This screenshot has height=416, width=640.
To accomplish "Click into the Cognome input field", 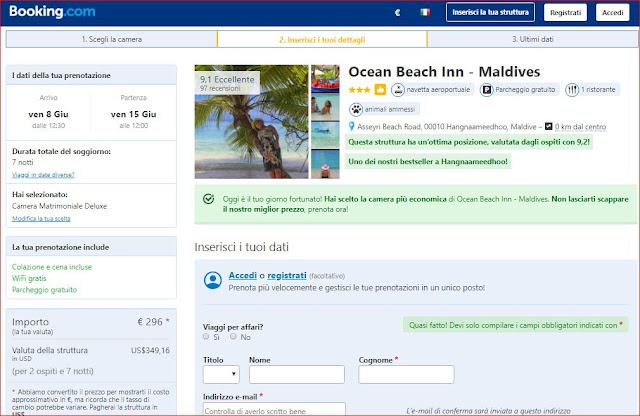I will pos(406,374).
